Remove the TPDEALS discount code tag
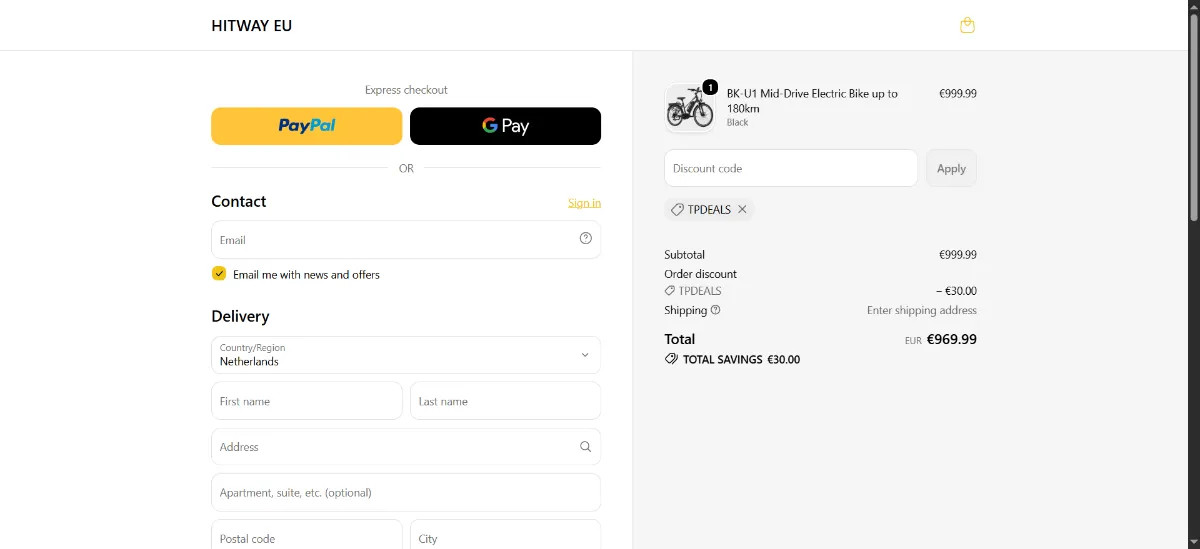 (x=742, y=210)
